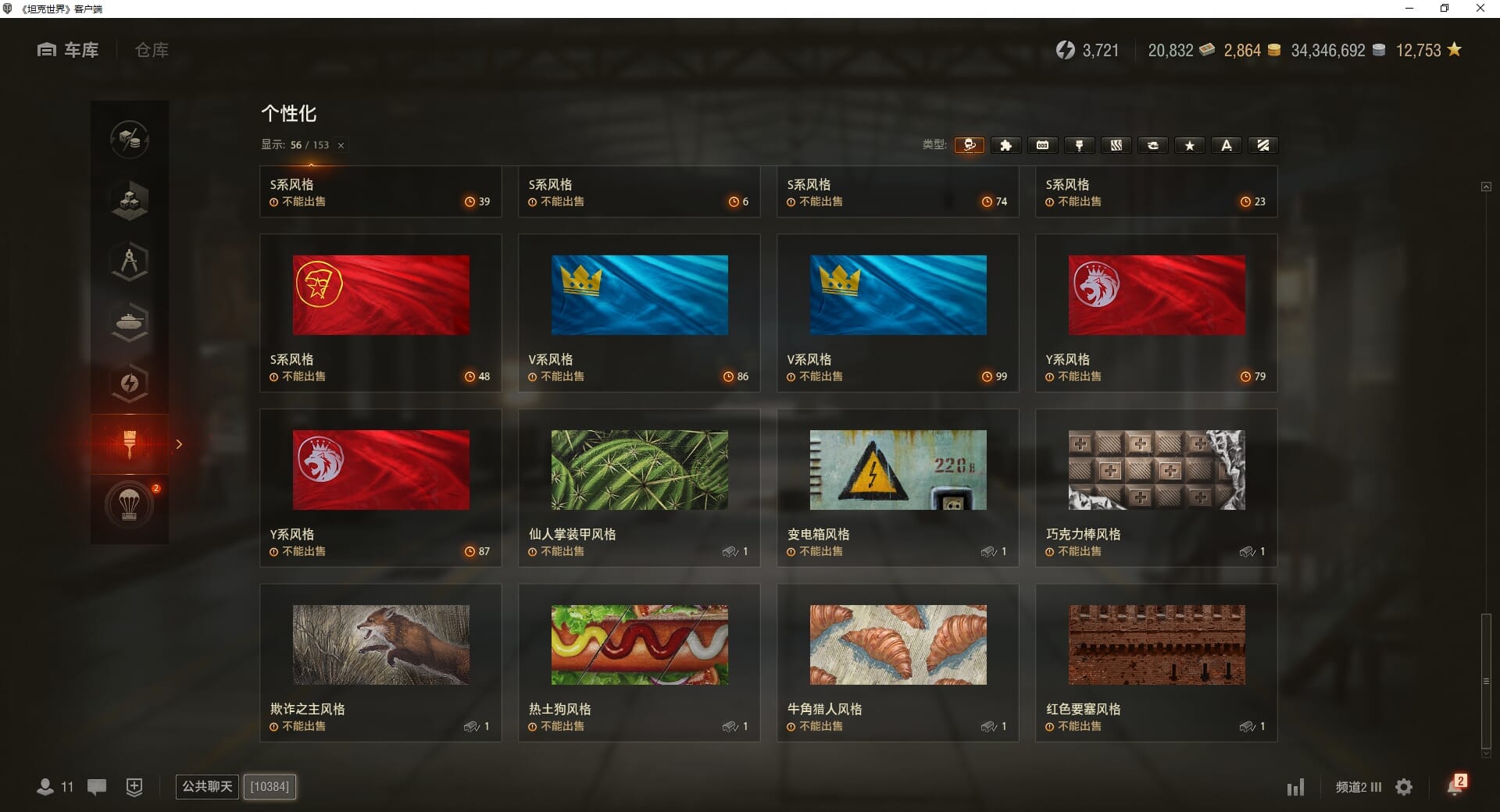The width and height of the screenshot is (1500, 812).
Task: Open the settings gear in footer
Action: click(x=1404, y=787)
